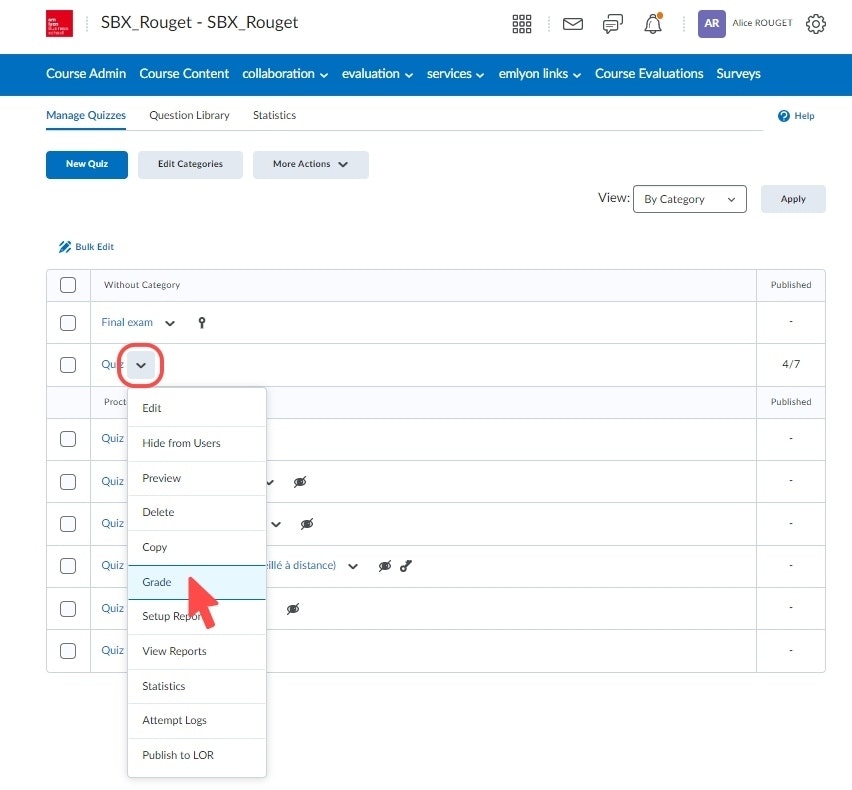Image resolution: width=852 pixels, height=790 pixels.
Task: Open the admin tools gear icon
Action: (816, 24)
